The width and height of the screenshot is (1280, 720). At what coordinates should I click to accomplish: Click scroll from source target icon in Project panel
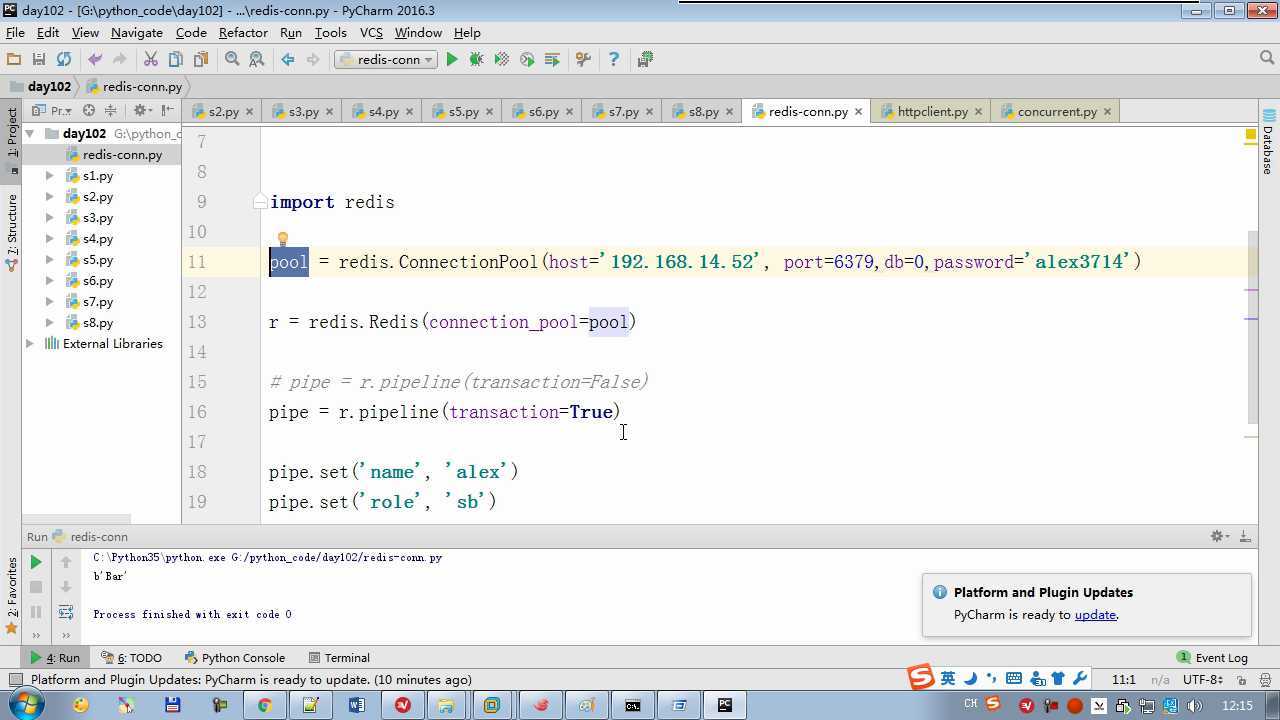(89, 111)
